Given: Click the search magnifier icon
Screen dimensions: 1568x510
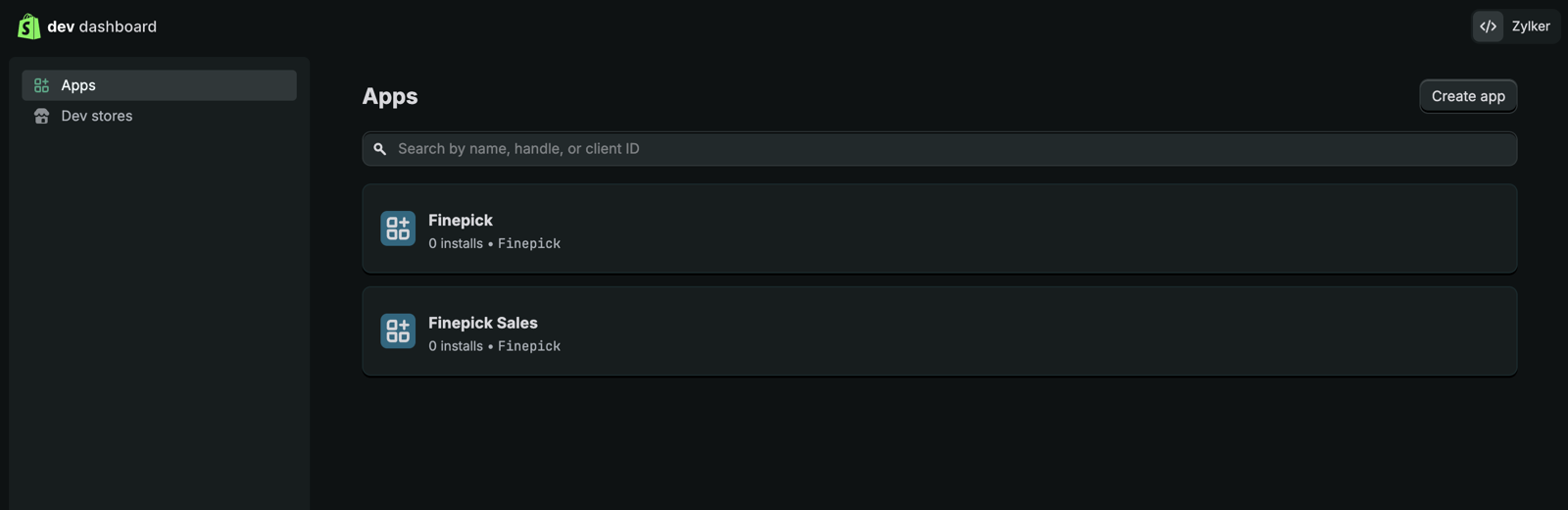Looking at the screenshot, I should click(380, 149).
